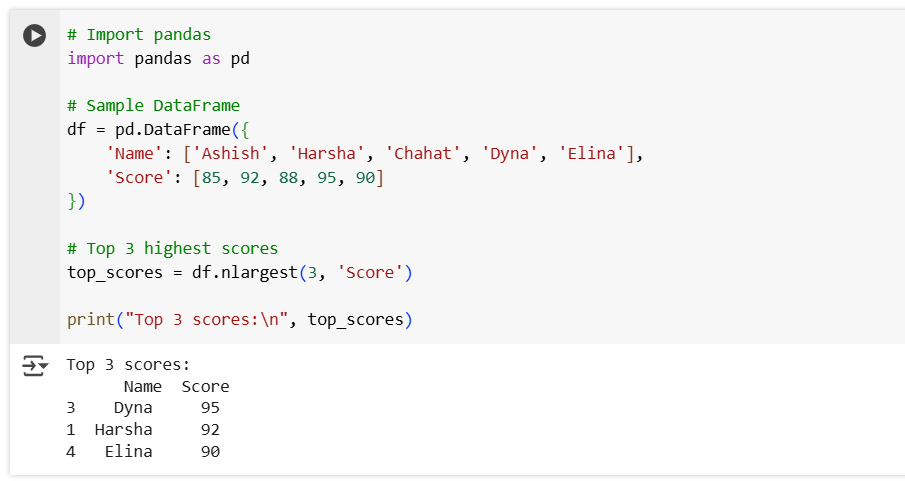Run the code cell
The width and height of the screenshot is (905, 481).
tap(34, 35)
